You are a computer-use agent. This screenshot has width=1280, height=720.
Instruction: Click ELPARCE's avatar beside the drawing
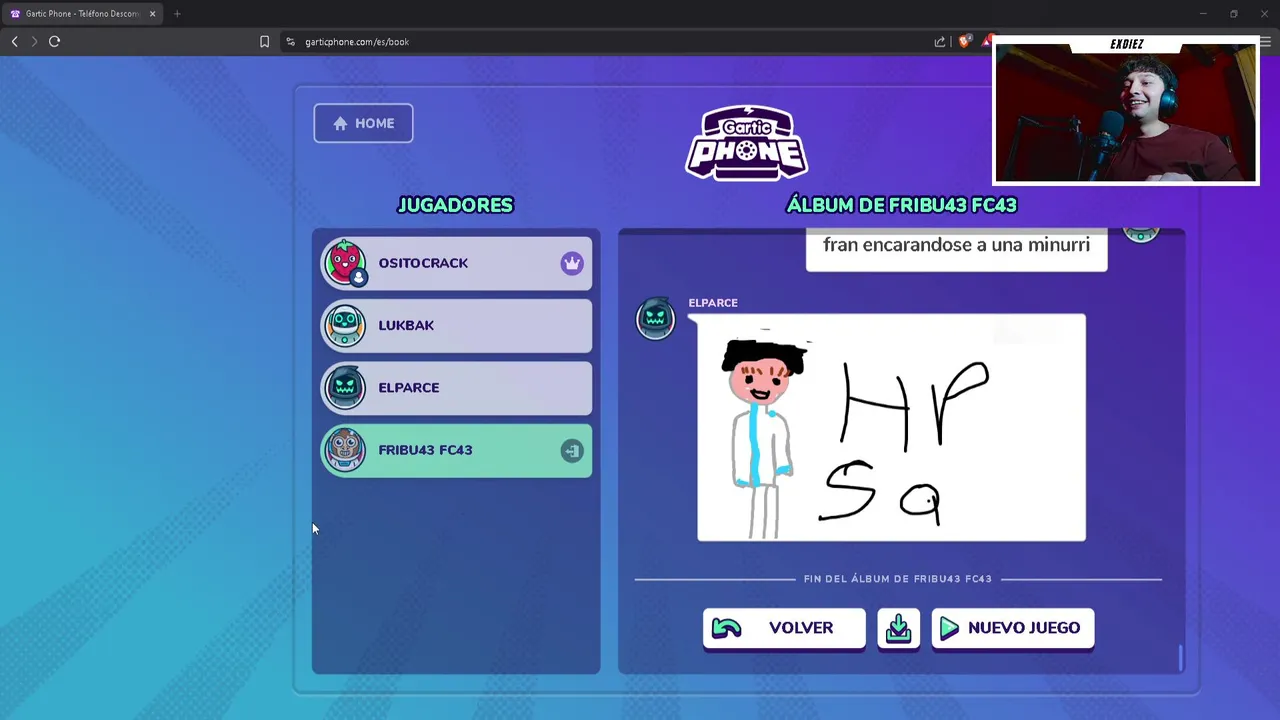656,318
